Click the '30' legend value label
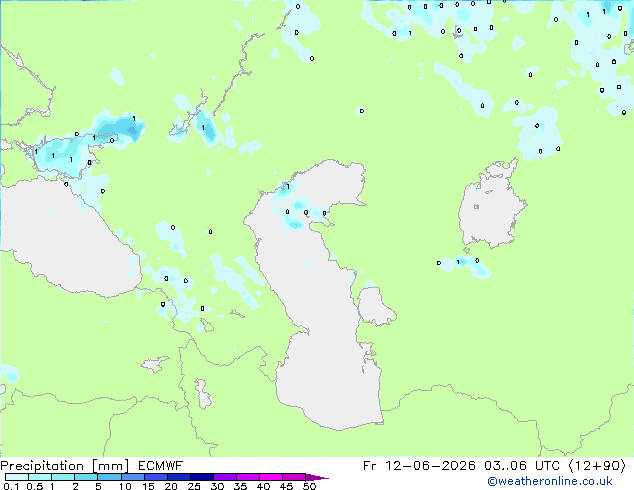Viewport: 634px width, 490px height. tap(217, 486)
